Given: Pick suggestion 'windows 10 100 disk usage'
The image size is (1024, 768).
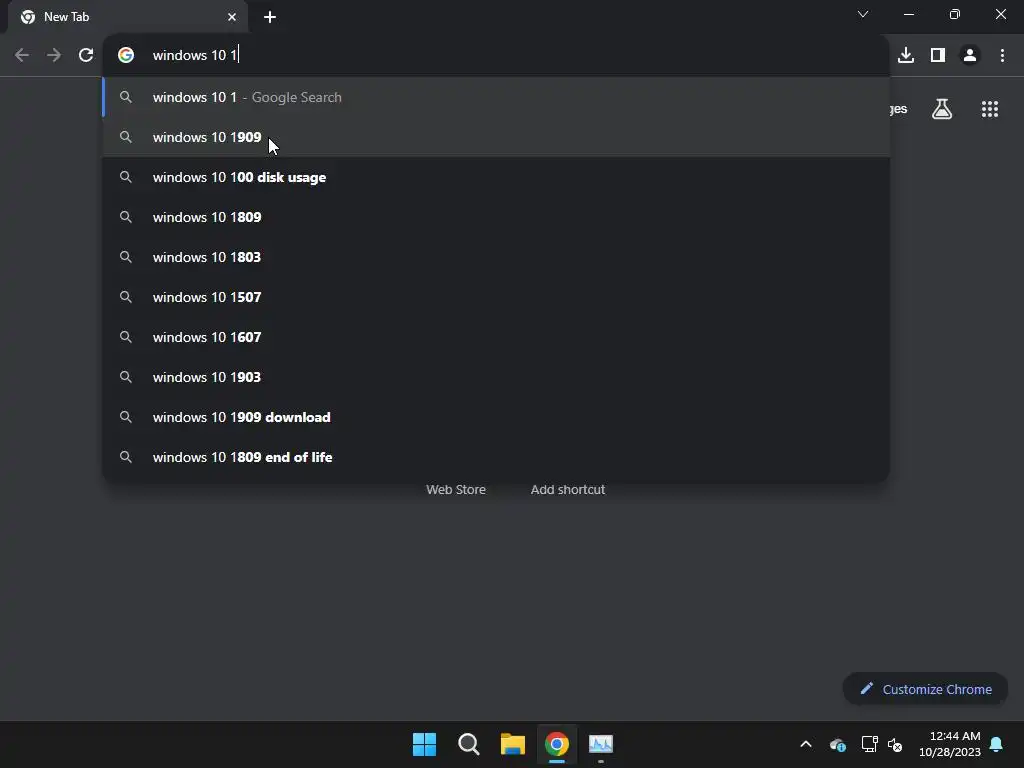Looking at the screenshot, I should click(x=496, y=177).
